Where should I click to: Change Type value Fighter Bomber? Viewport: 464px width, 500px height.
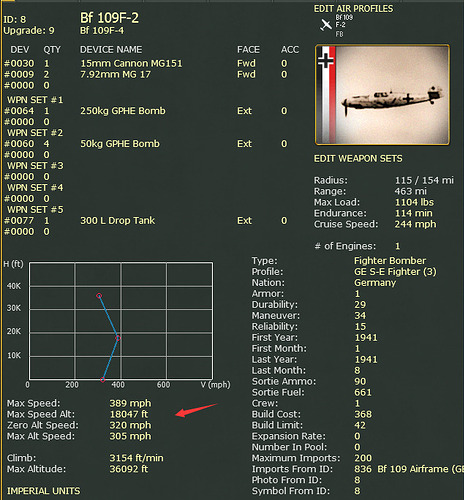390,260
